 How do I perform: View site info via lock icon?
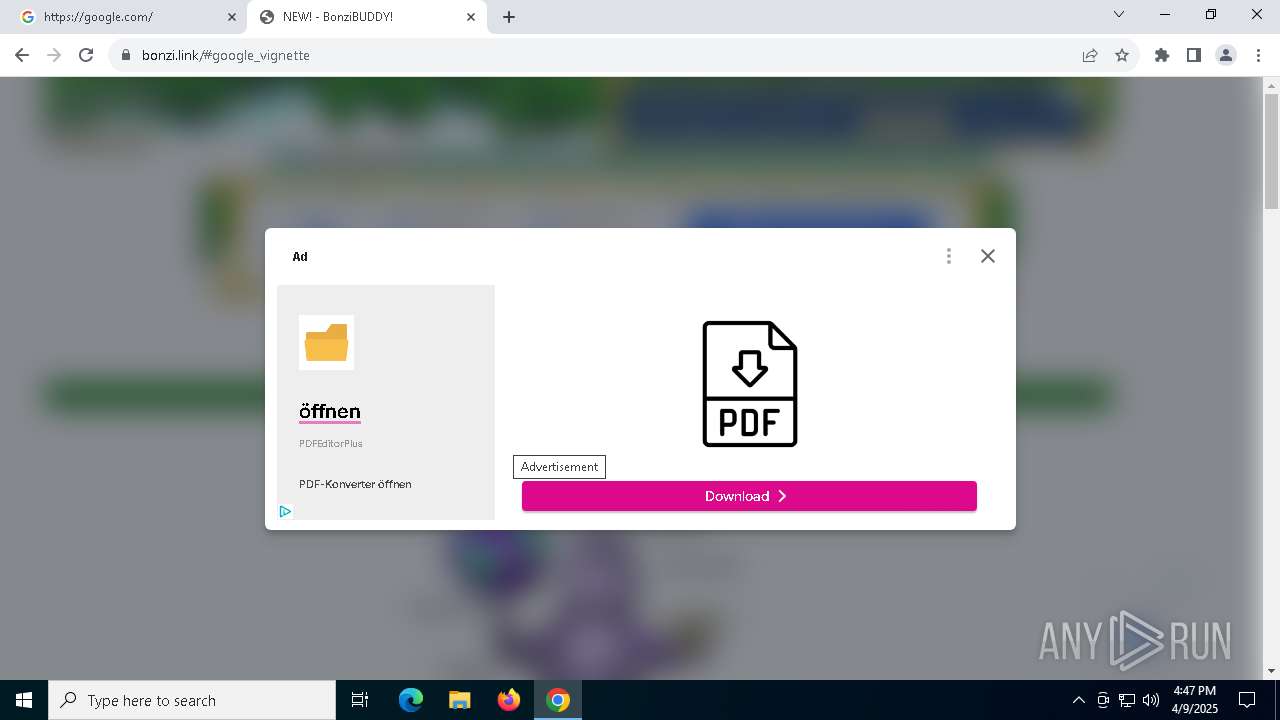[x=126, y=55]
